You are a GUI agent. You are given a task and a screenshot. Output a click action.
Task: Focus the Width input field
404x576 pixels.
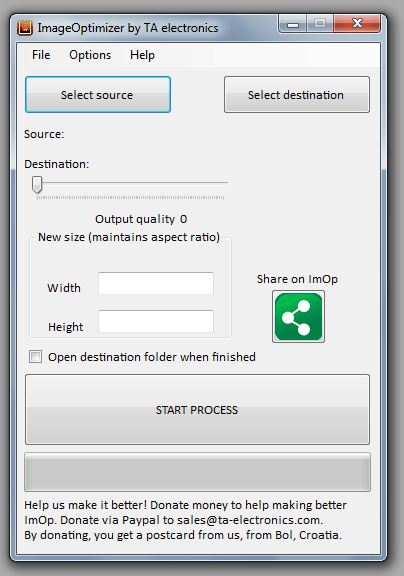[156, 283]
